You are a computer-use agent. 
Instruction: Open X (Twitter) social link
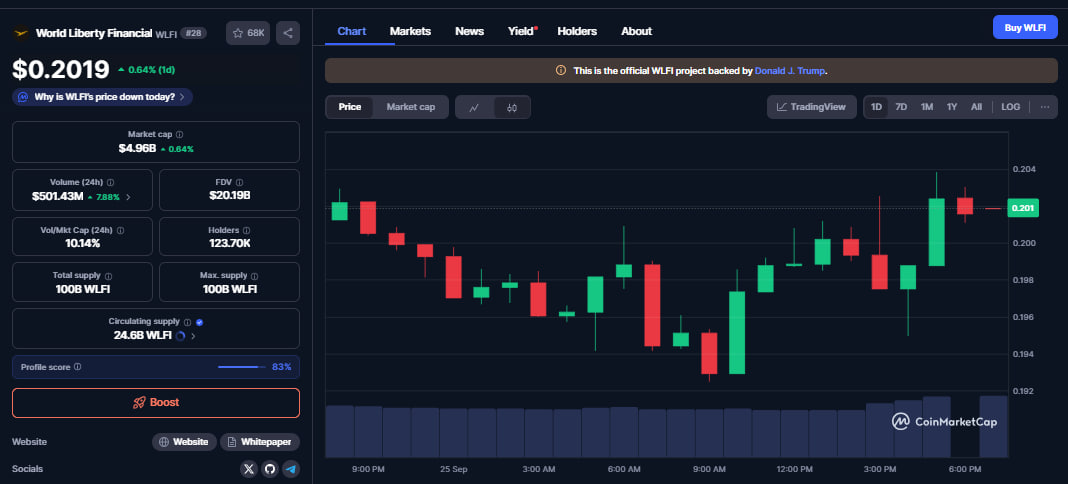(x=249, y=469)
